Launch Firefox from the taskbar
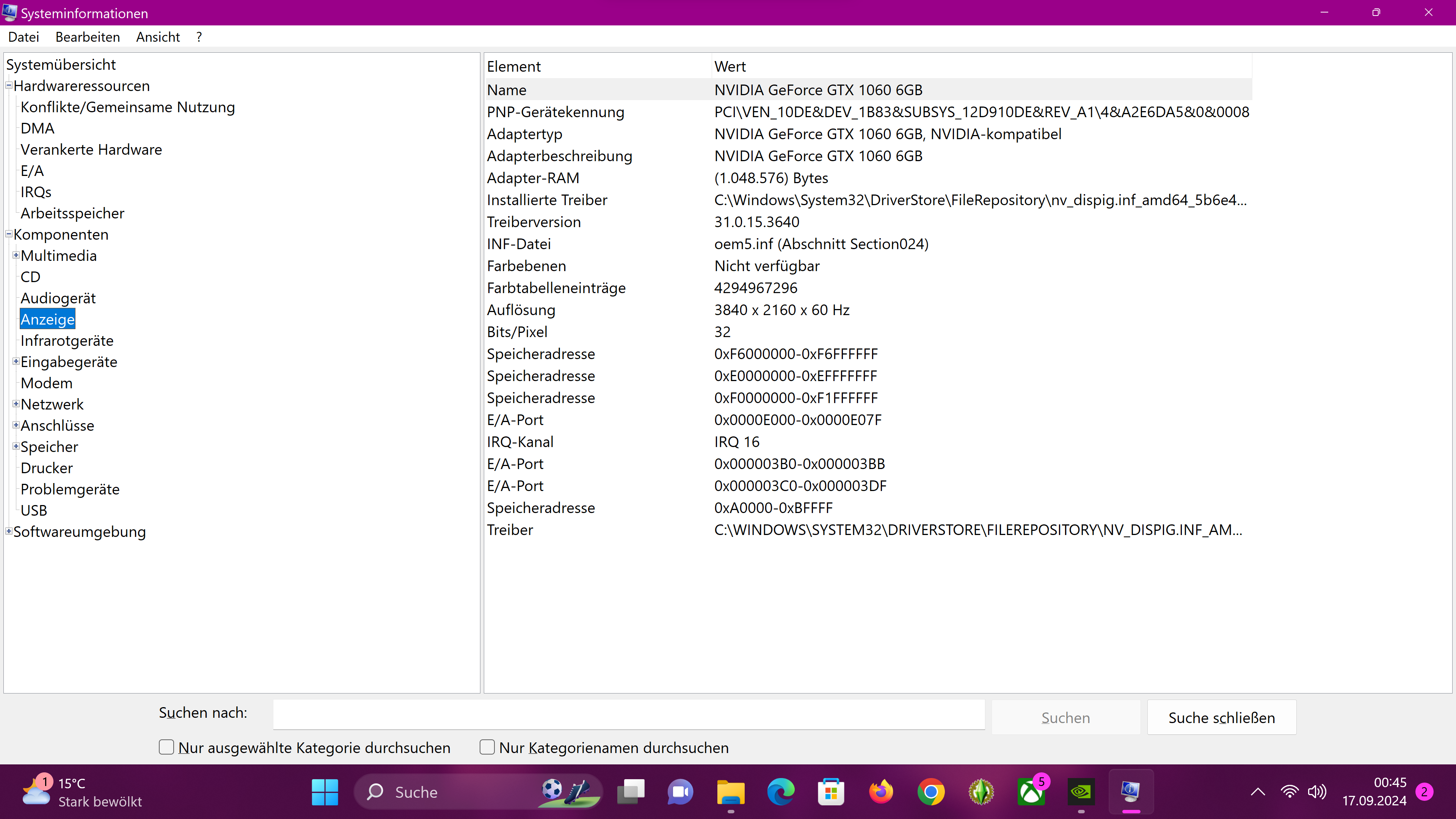Image resolution: width=1456 pixels, height=819 pixels. (x=881, y=792)
